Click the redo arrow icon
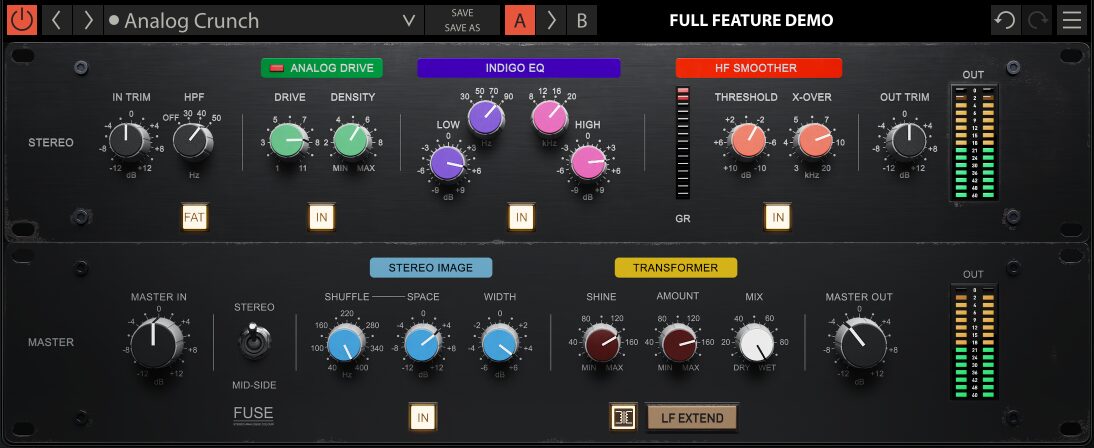 tap(1038, 20)
